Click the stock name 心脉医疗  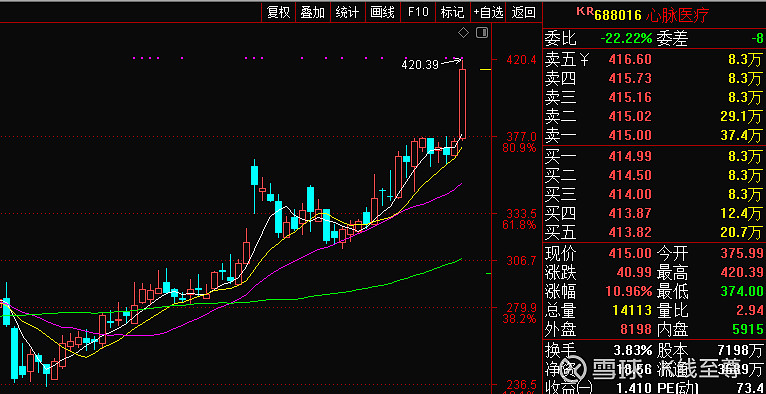coord(677,15)
